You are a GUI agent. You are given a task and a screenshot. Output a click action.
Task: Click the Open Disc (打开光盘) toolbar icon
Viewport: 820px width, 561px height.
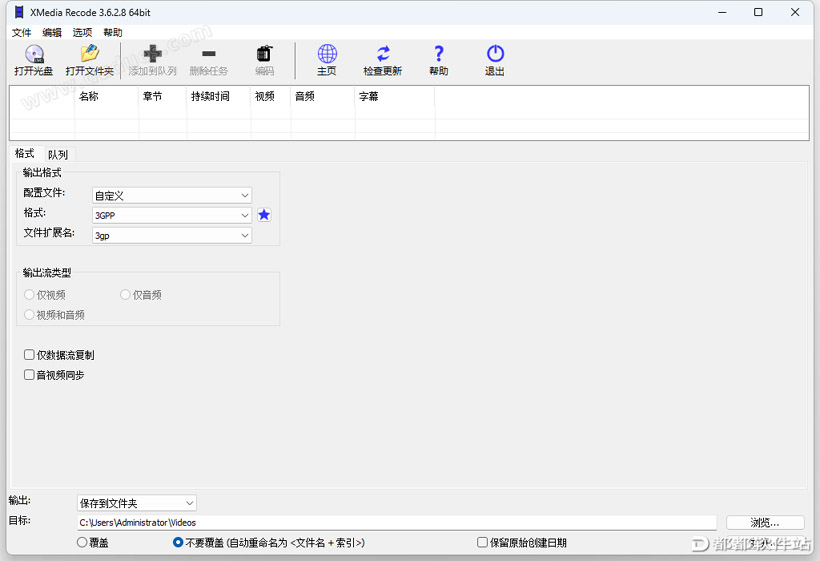pyautogui.click(x=34, y=54)
